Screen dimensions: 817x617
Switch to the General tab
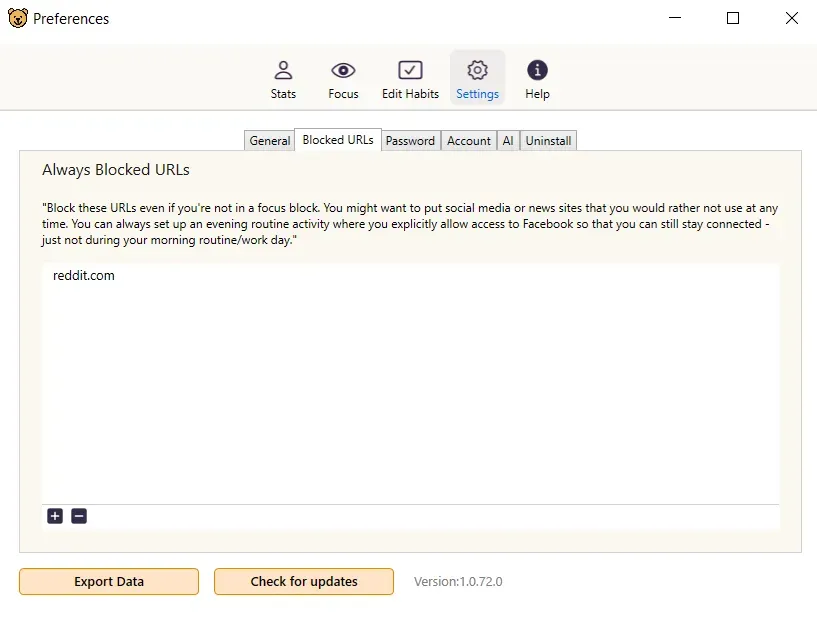269,141
